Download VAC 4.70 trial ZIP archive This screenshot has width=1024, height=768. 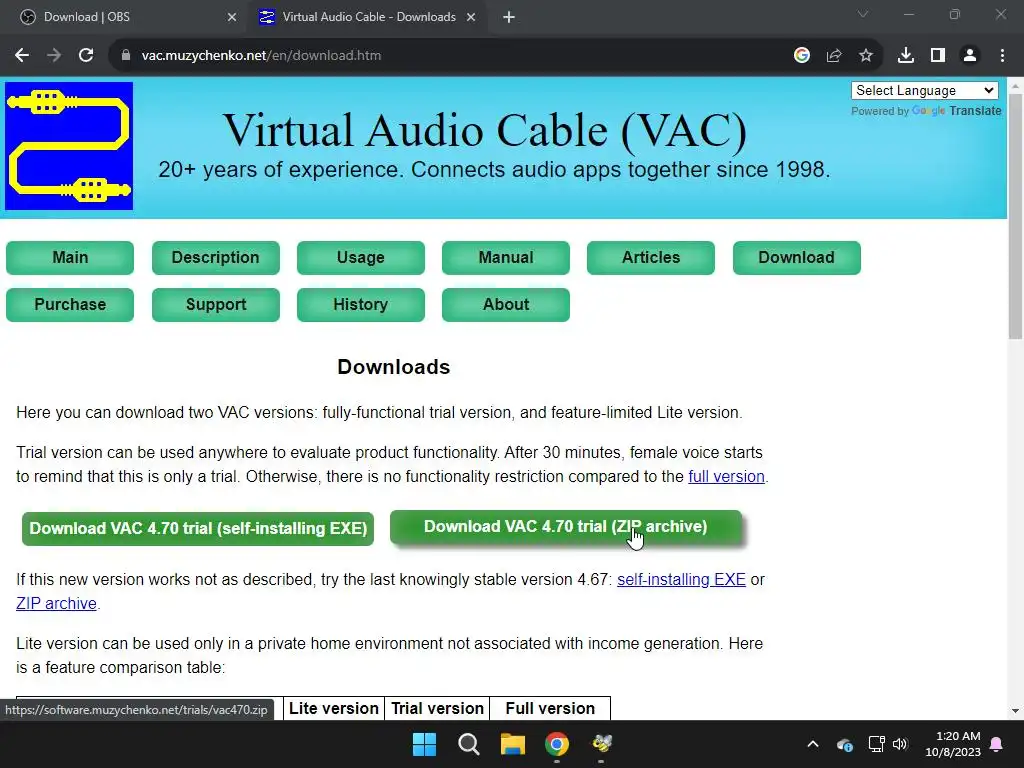point(566,526)
